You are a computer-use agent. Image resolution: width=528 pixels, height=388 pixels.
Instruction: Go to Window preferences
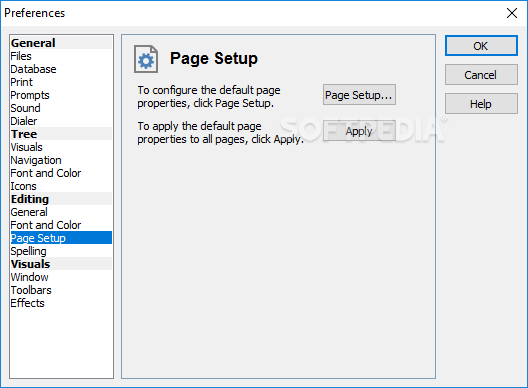tap(61, 277)
